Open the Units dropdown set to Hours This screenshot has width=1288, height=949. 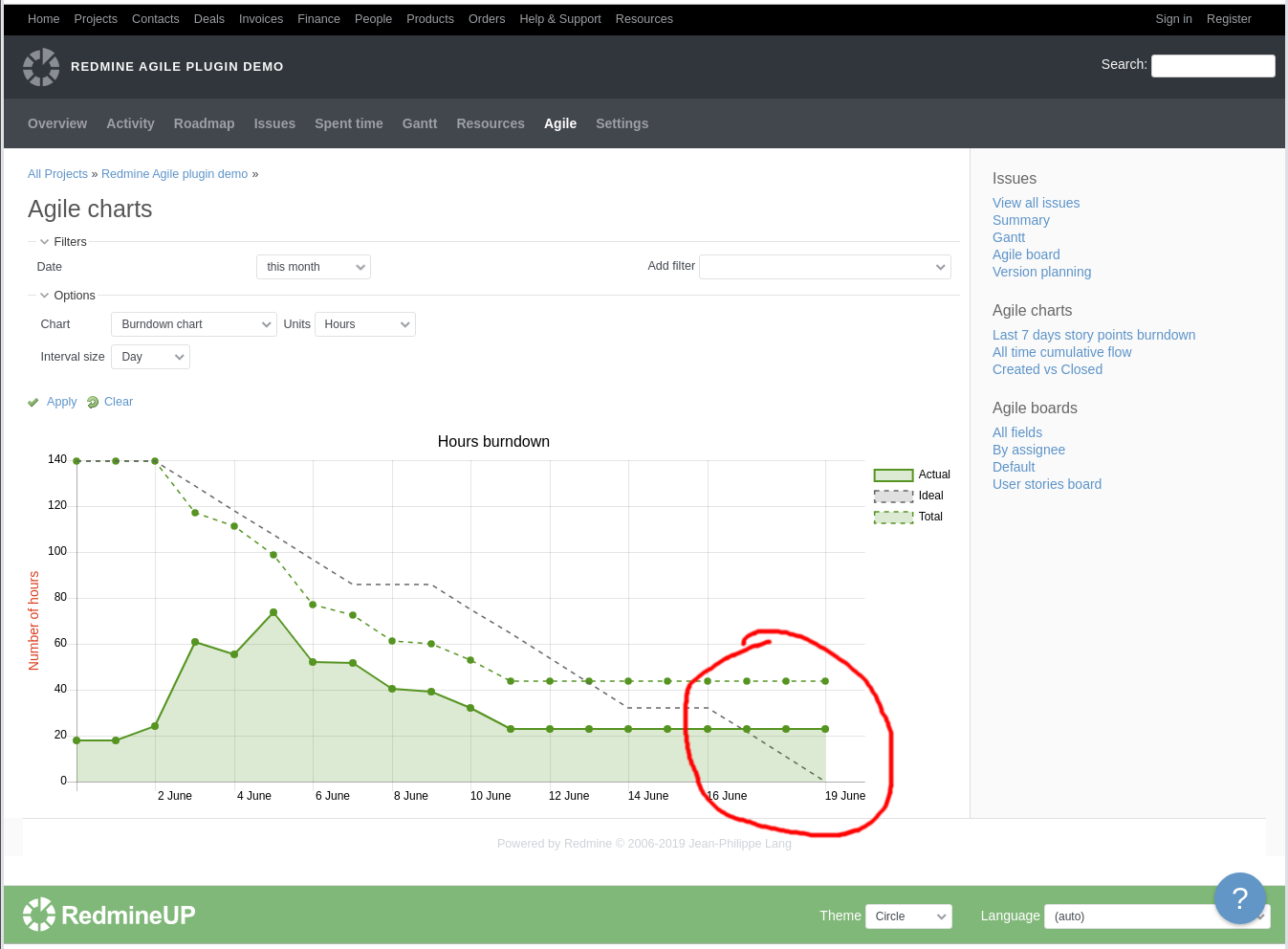pos(364,324)
